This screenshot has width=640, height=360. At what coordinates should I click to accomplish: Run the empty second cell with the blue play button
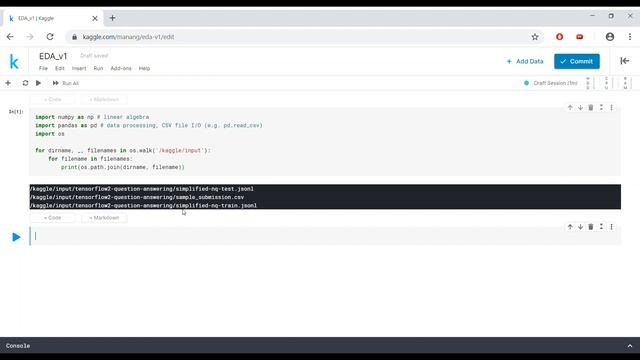point(16,237)
